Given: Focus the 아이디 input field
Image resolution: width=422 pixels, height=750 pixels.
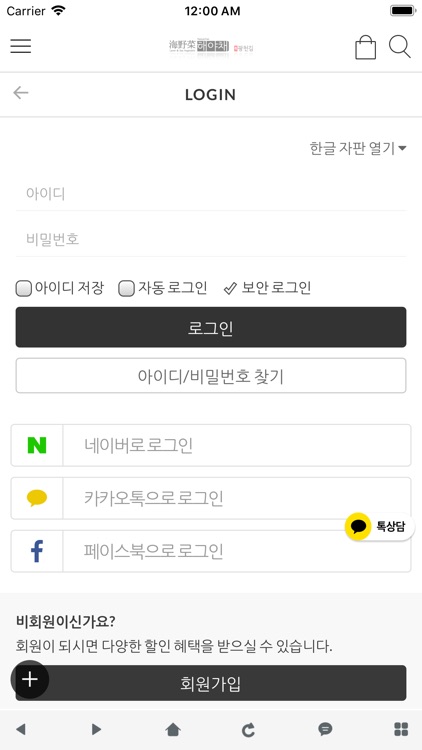Looking at the screenshot, I should 211,194.
